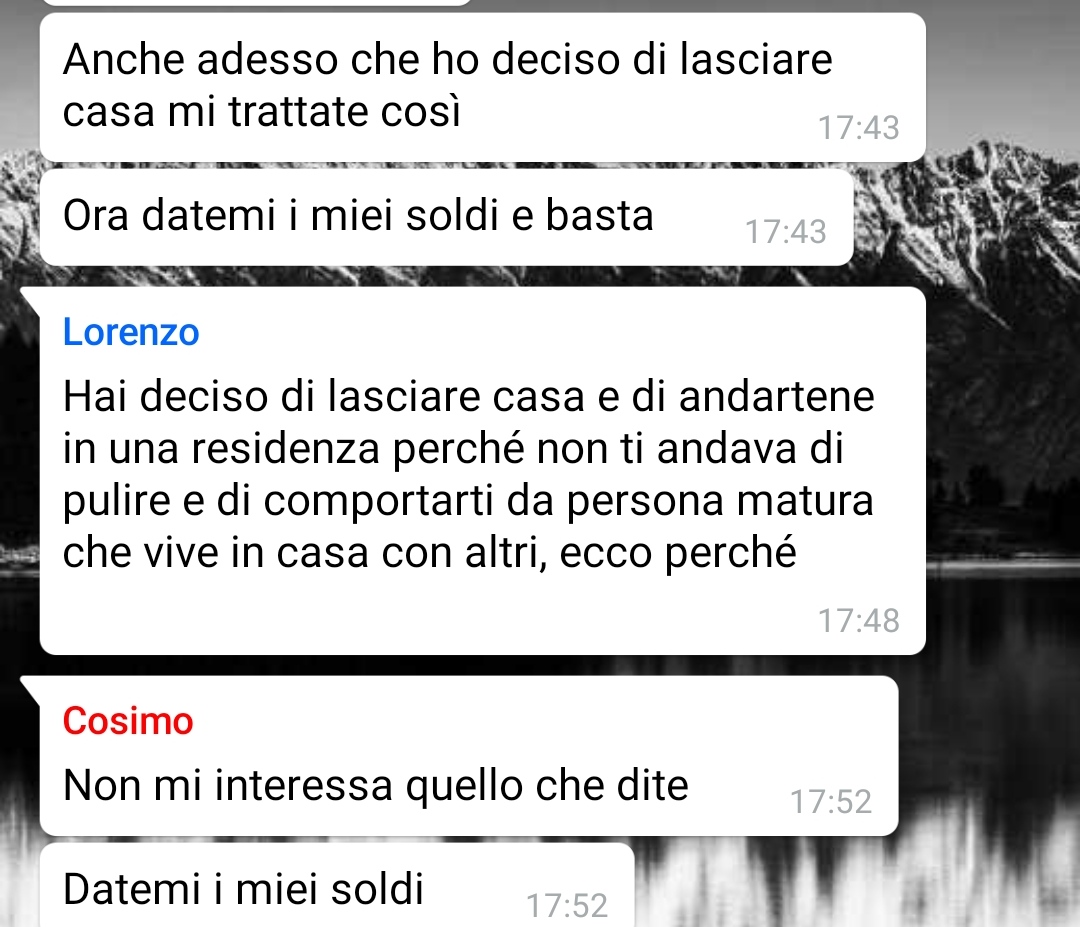Tap Lorenzo's sender name in blue
Screen dimensions: 1080x927
131,332
